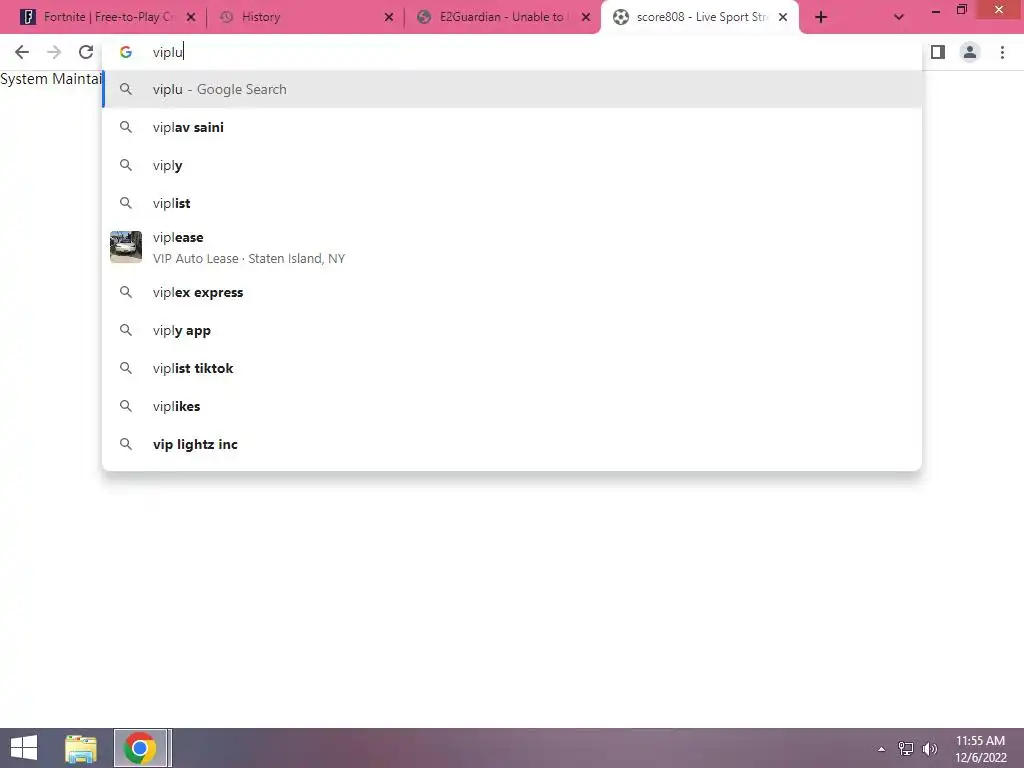The height and width of the screenshot is (768, 1024).
Task: Open the clock showing 11:55 AM
Action: point(980,749)
